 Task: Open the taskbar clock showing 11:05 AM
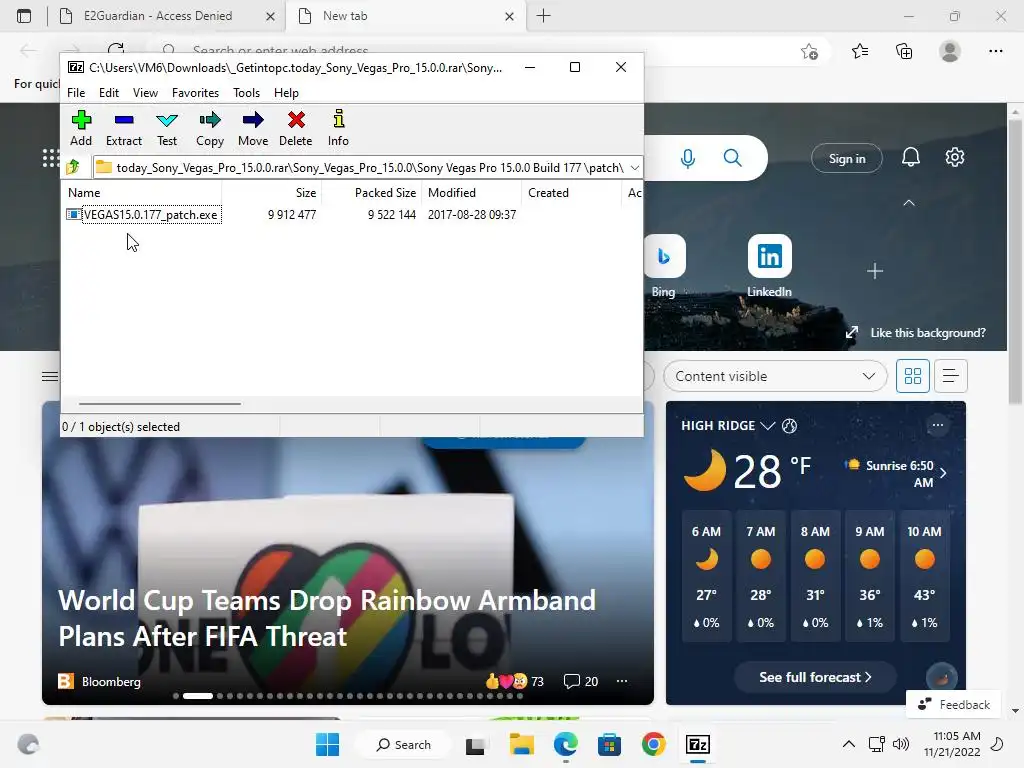click(952, 744)
